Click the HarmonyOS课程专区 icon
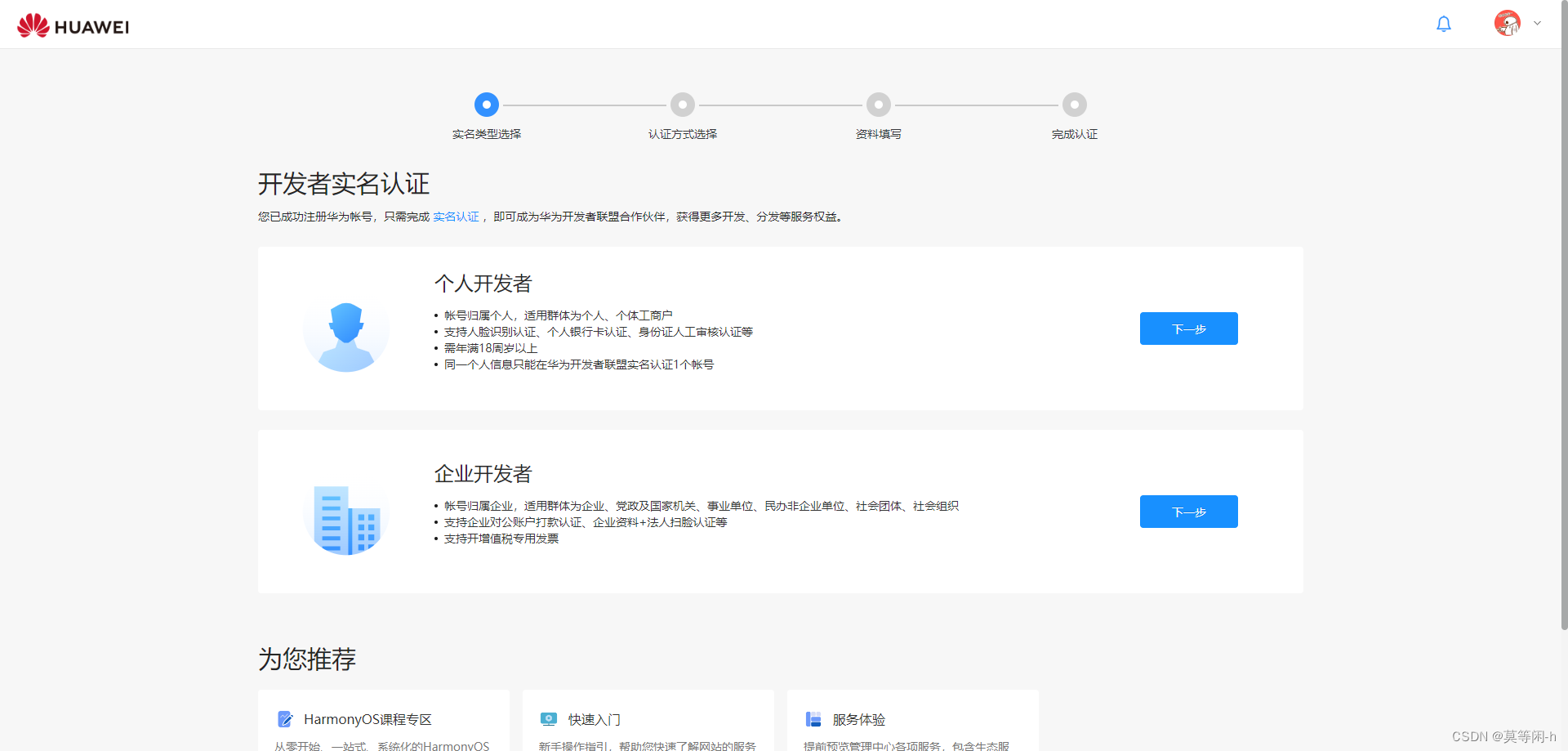 (x=285, y=719)
